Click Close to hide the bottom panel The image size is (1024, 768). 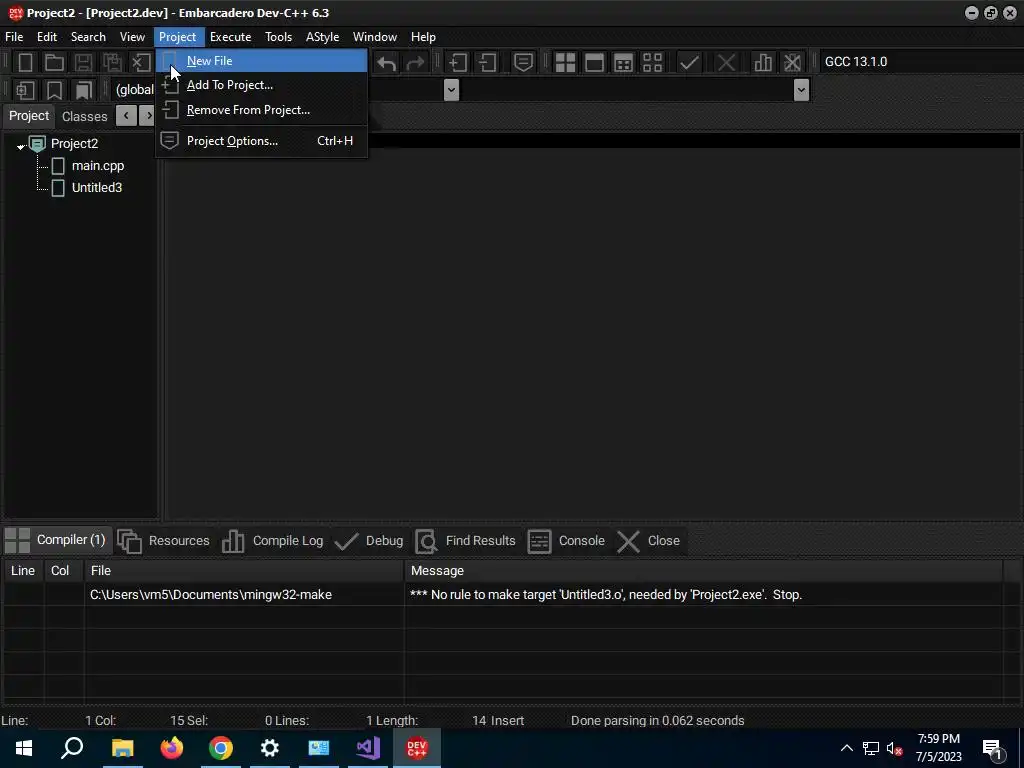648,541
